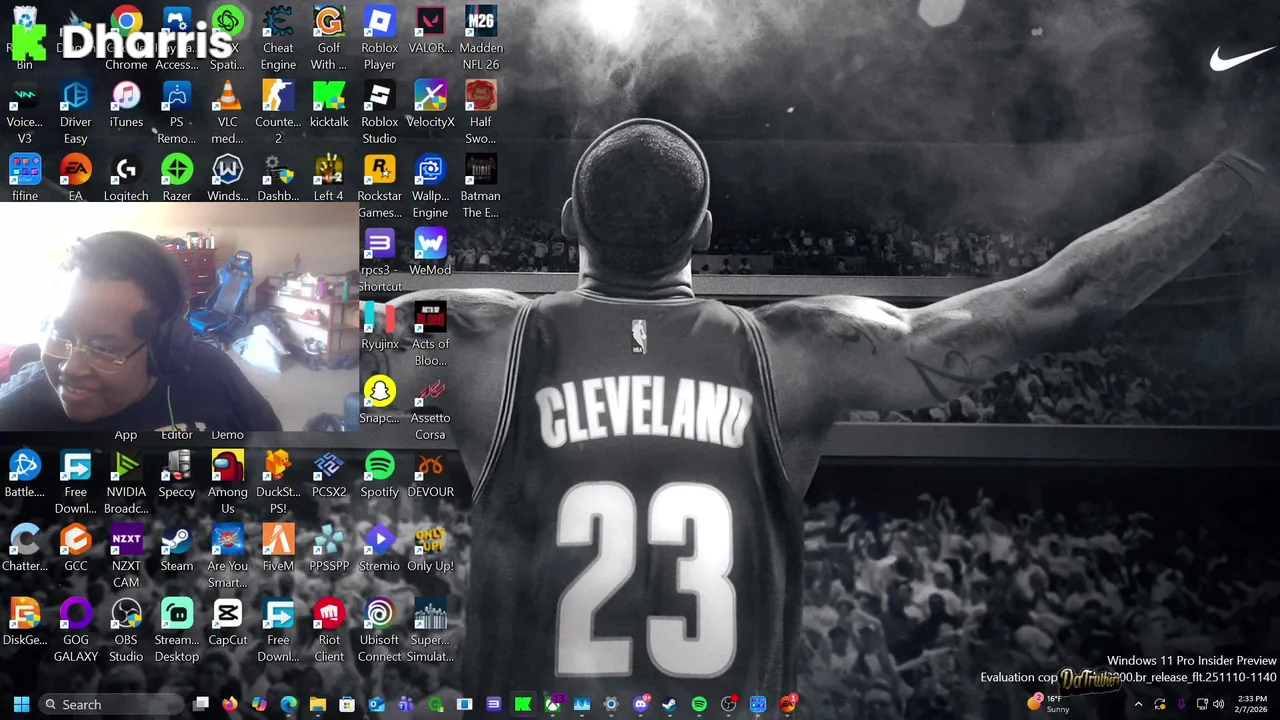Launch Left 4 Dead desktop shortcut

tap(329, 178)
